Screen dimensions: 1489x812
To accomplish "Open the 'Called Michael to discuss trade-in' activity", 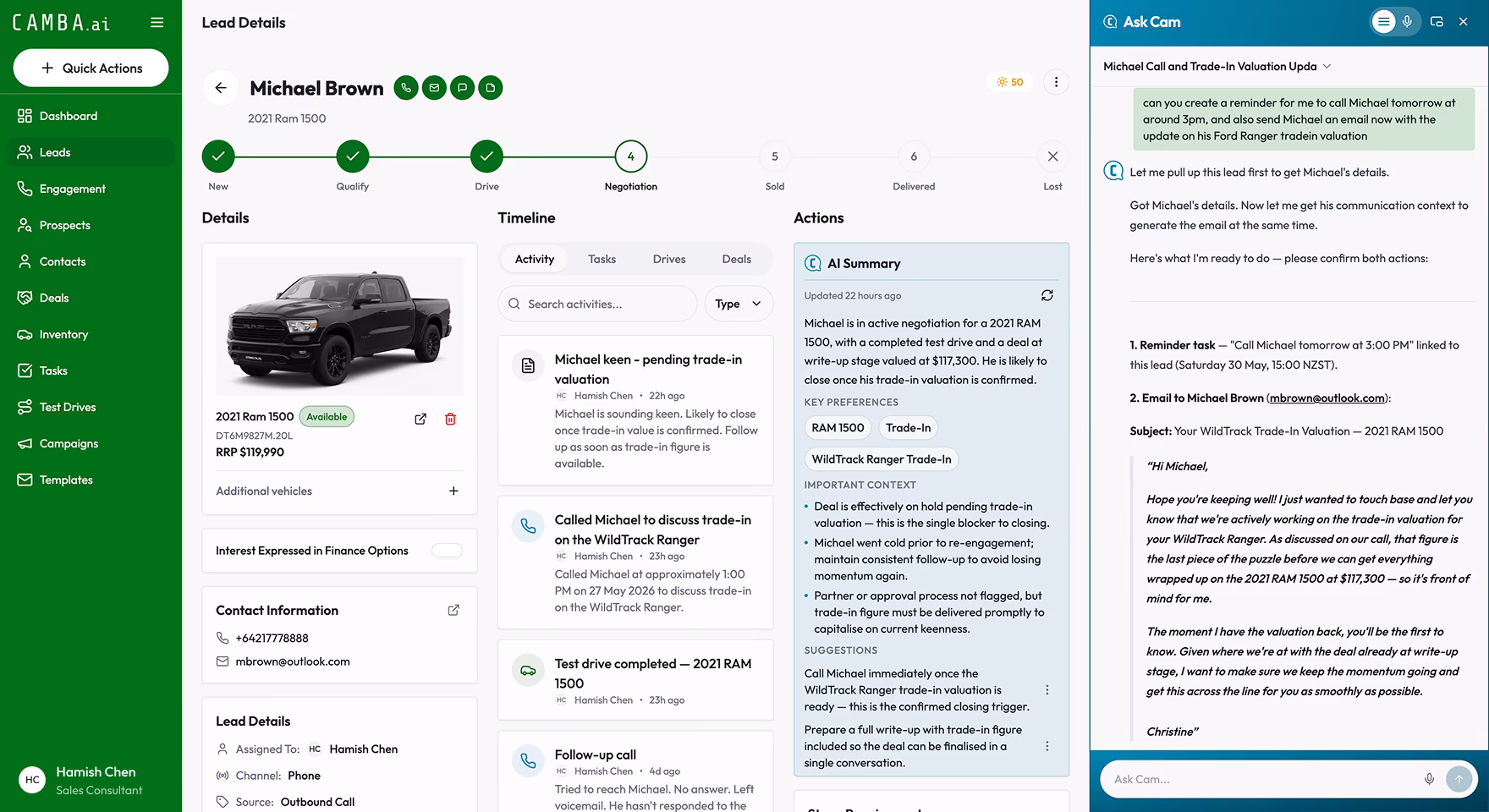I will coord(635,562).
